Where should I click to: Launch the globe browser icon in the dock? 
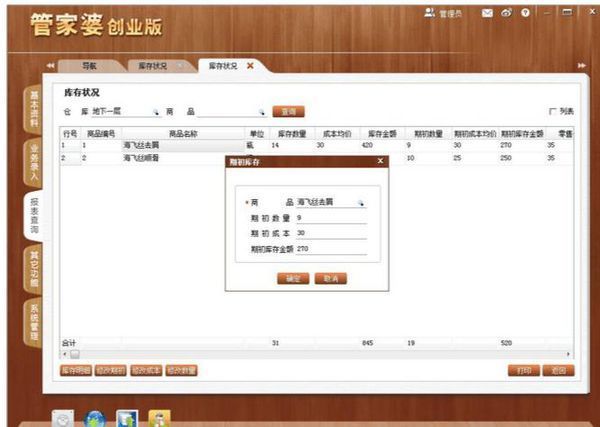point(96,418)
